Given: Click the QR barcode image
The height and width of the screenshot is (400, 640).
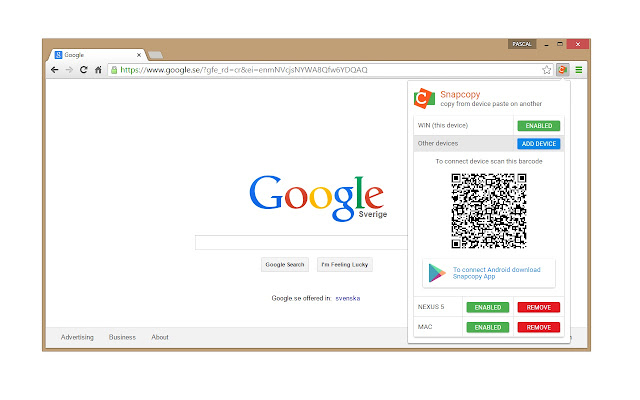Looking at the screenshot, I should (x=489, y=211).
